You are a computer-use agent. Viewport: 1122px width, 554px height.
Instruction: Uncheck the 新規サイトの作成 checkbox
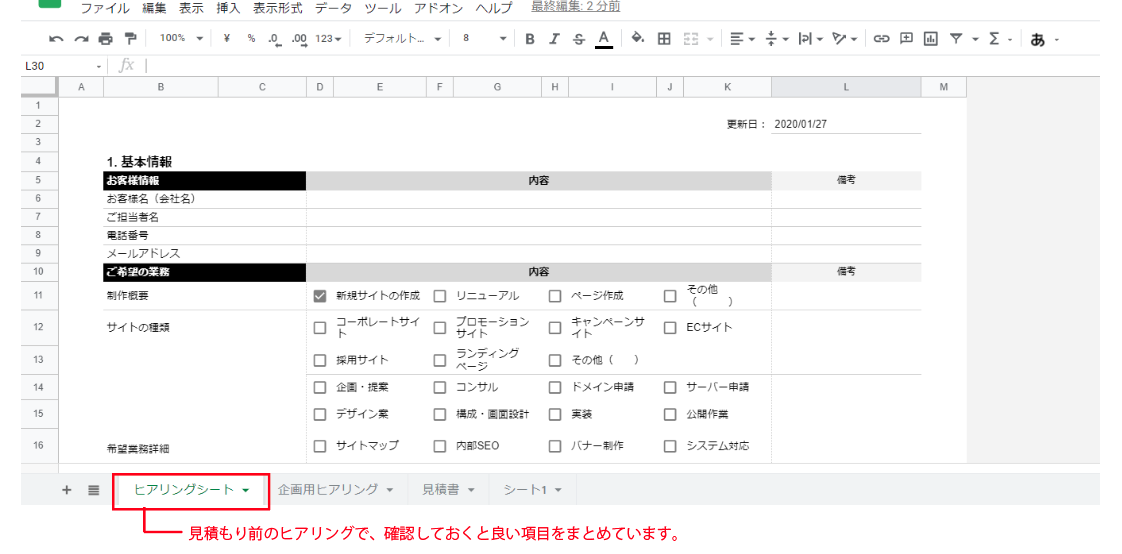pos(320,296)
